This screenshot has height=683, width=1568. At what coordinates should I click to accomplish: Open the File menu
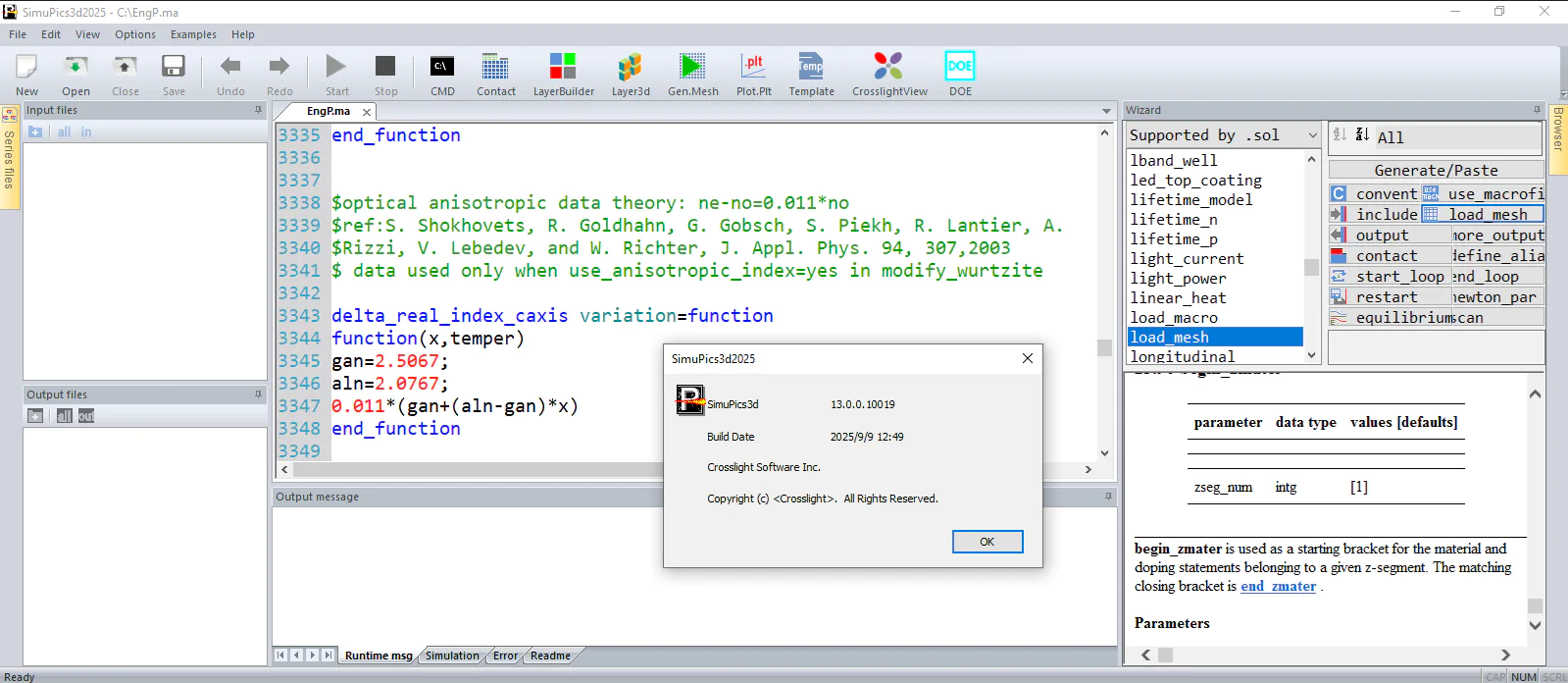tap(18, 34)
